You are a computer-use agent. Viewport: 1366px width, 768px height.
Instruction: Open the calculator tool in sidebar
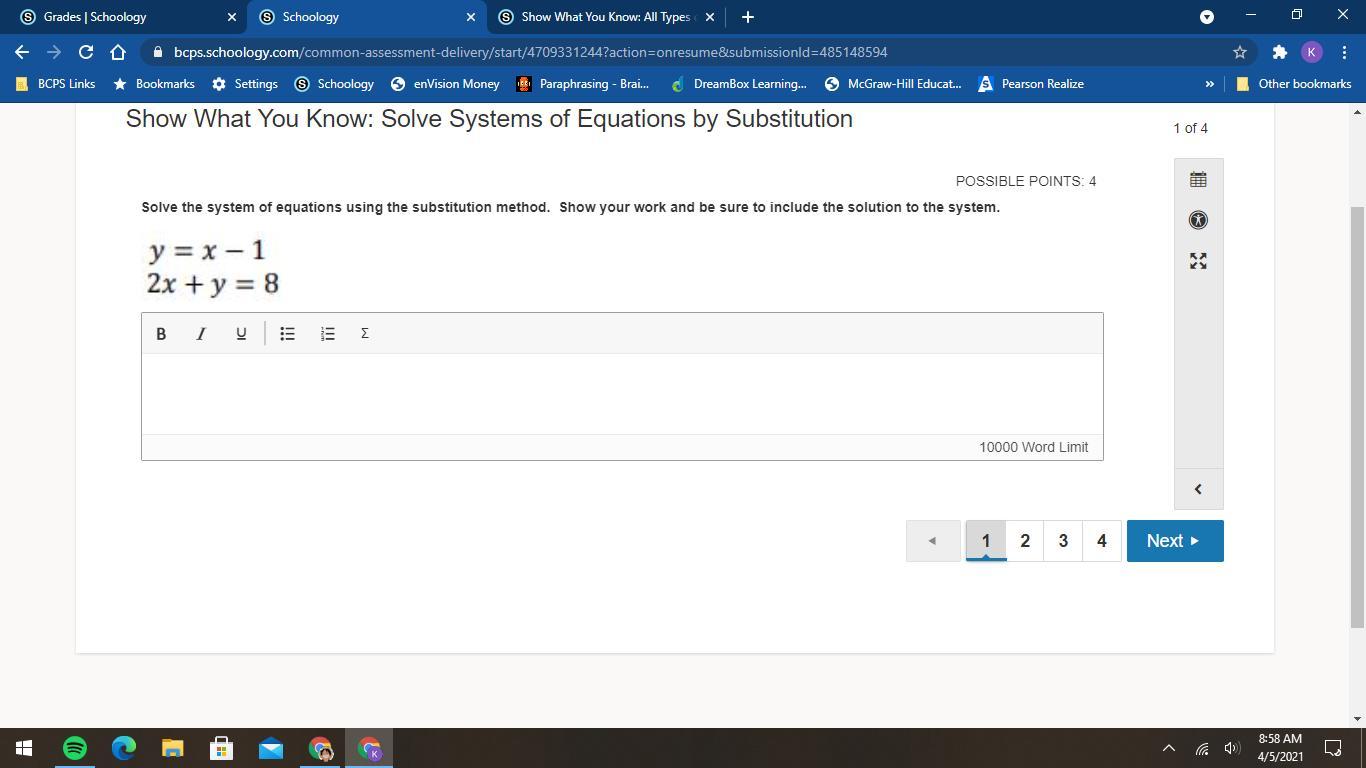click(1198, 180)
